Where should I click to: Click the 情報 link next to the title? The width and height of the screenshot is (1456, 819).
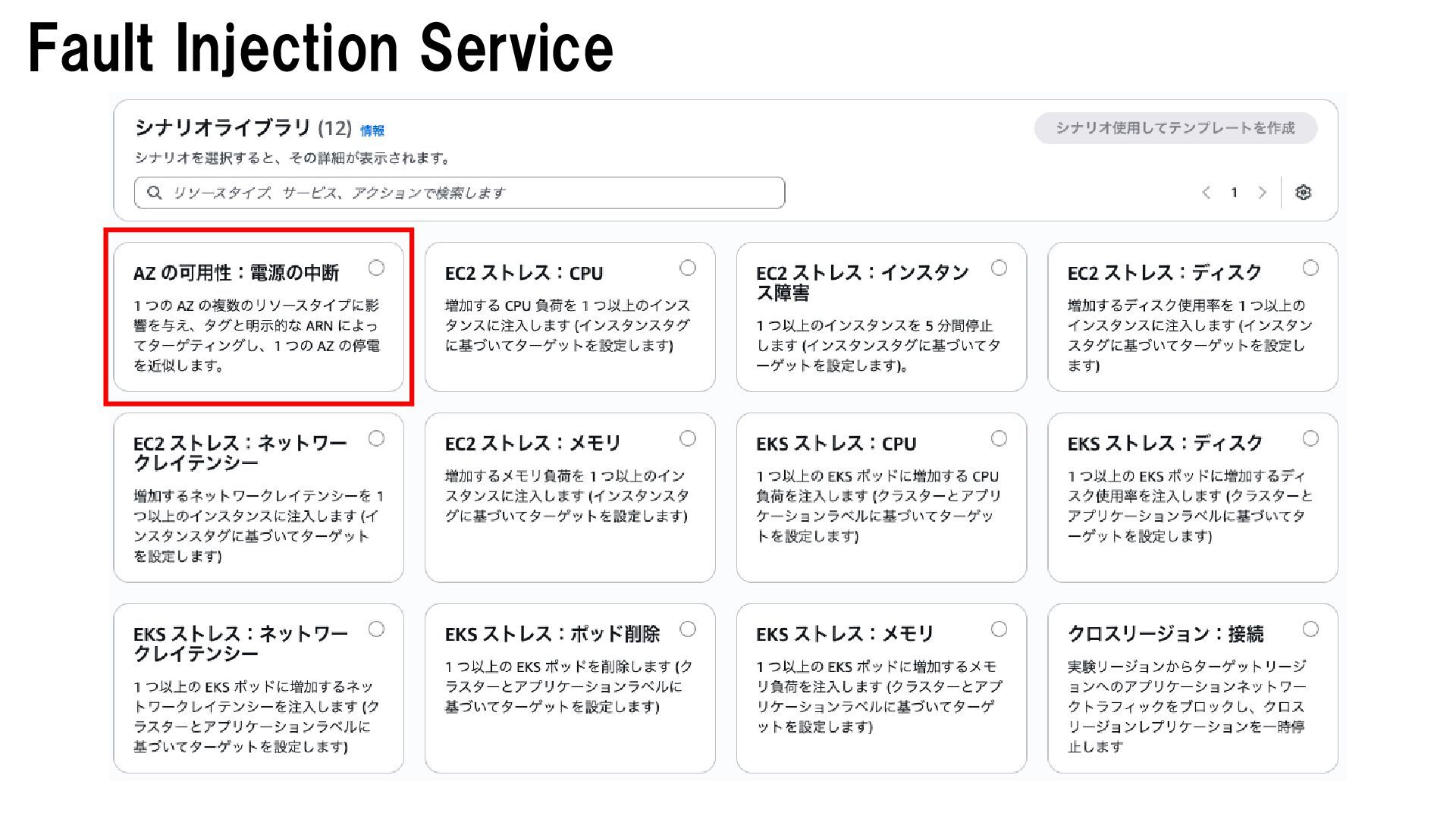pos(372,131)
